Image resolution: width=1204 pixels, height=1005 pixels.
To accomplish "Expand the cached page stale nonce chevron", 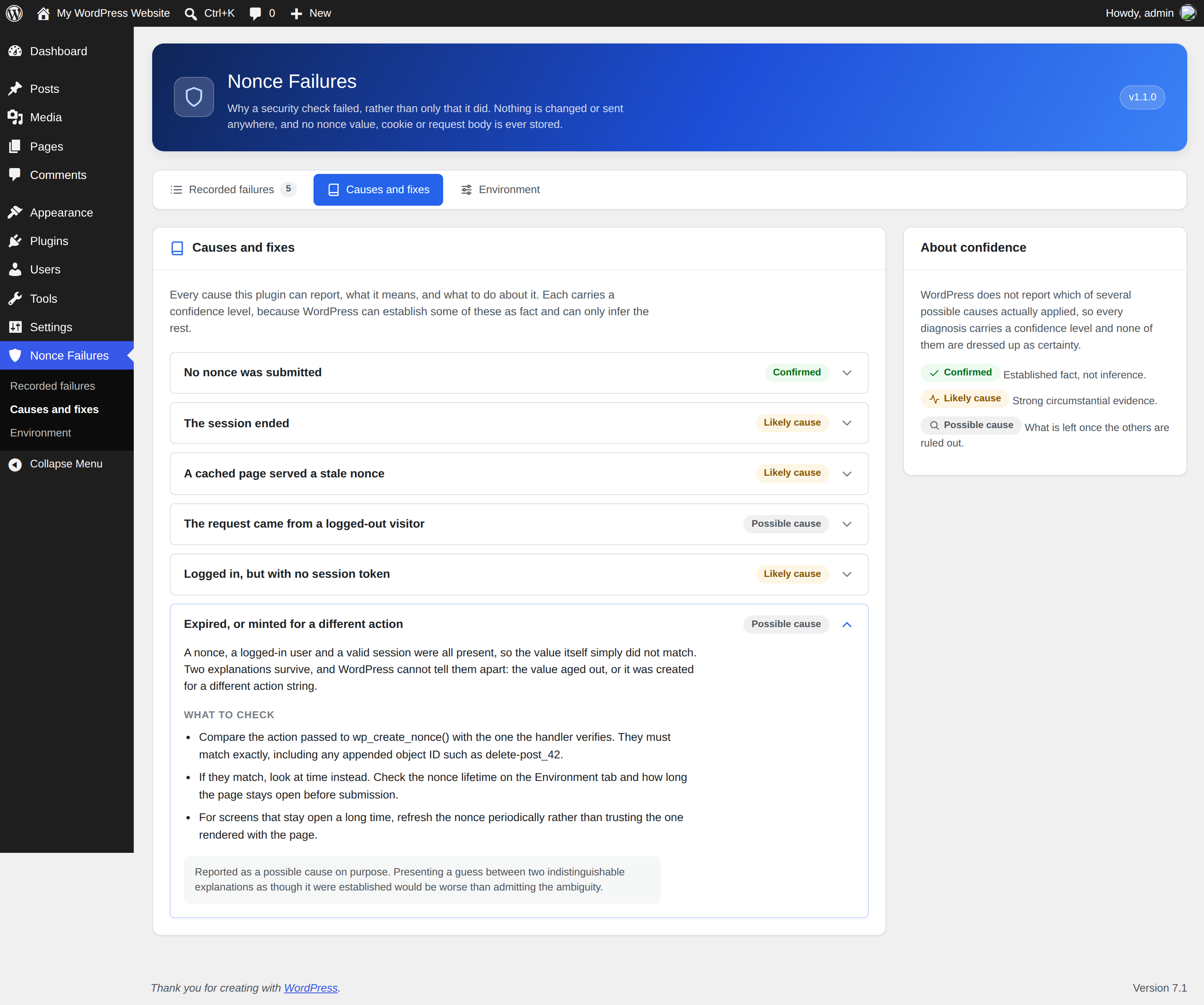I will tap(847, 474).
